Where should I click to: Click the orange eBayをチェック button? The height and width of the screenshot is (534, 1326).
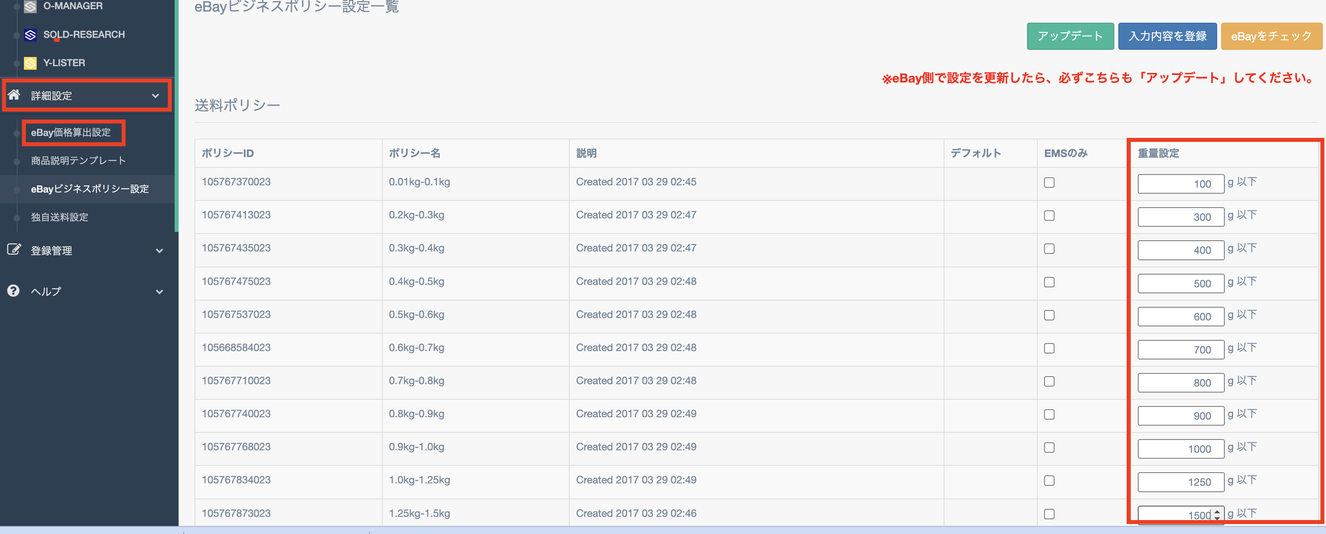point(1271,36)
